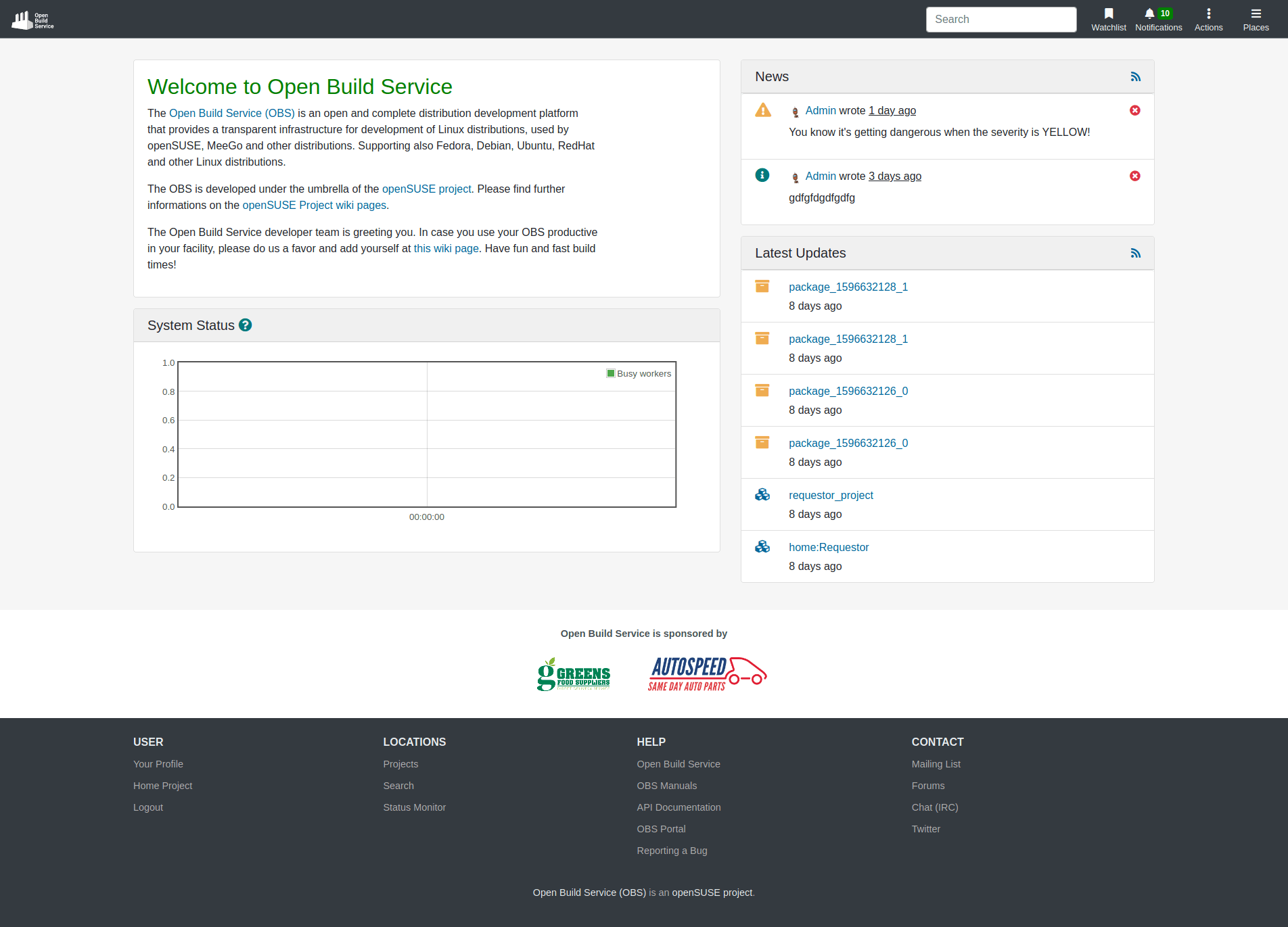Click the Latest Updates RSS feed icon
The width and height of the screenshot is (1288, 927).
coord(1135,253)
